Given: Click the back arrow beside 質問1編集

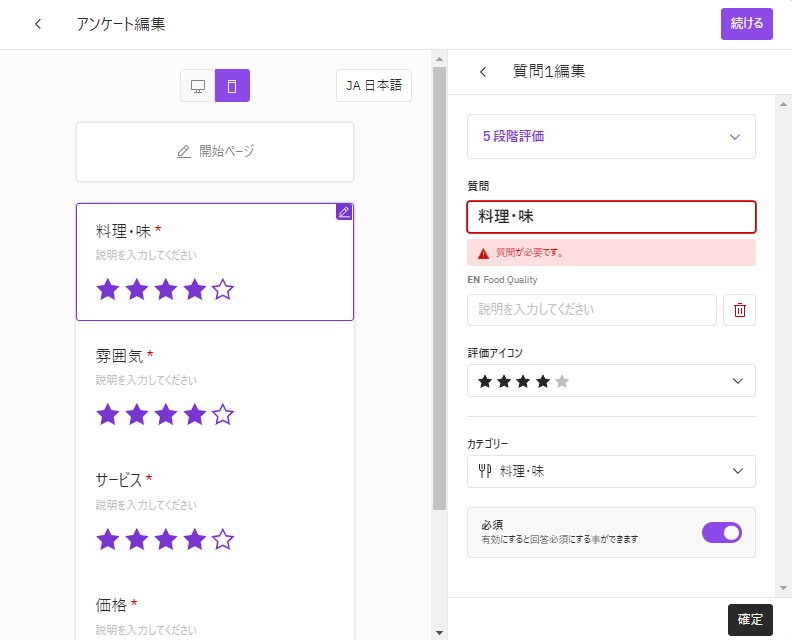Looking at the screenshot, I should (483, 72).
